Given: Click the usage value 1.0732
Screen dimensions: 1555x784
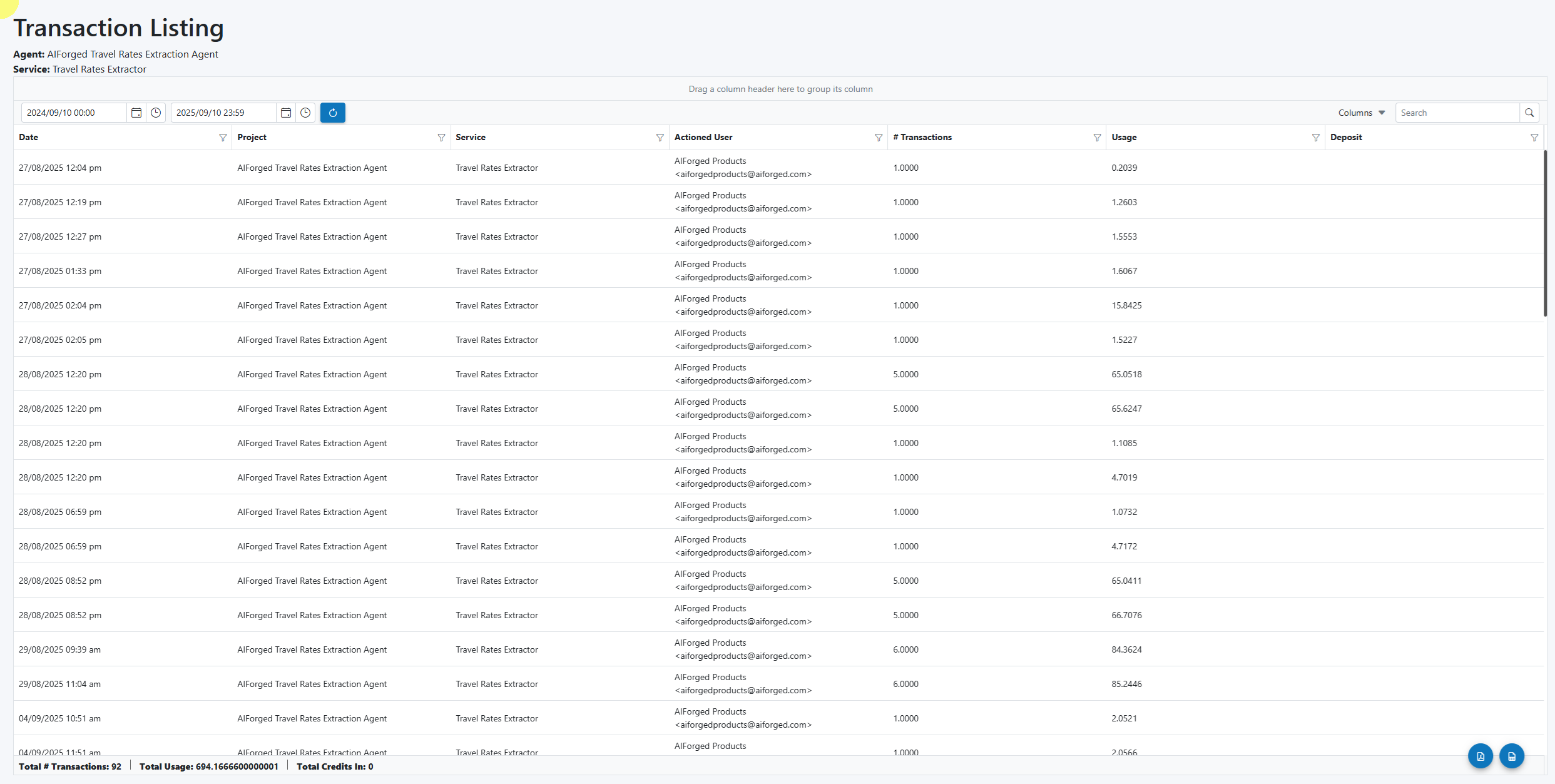Looking at the screenshot, I should click(x=1124, y=512).
